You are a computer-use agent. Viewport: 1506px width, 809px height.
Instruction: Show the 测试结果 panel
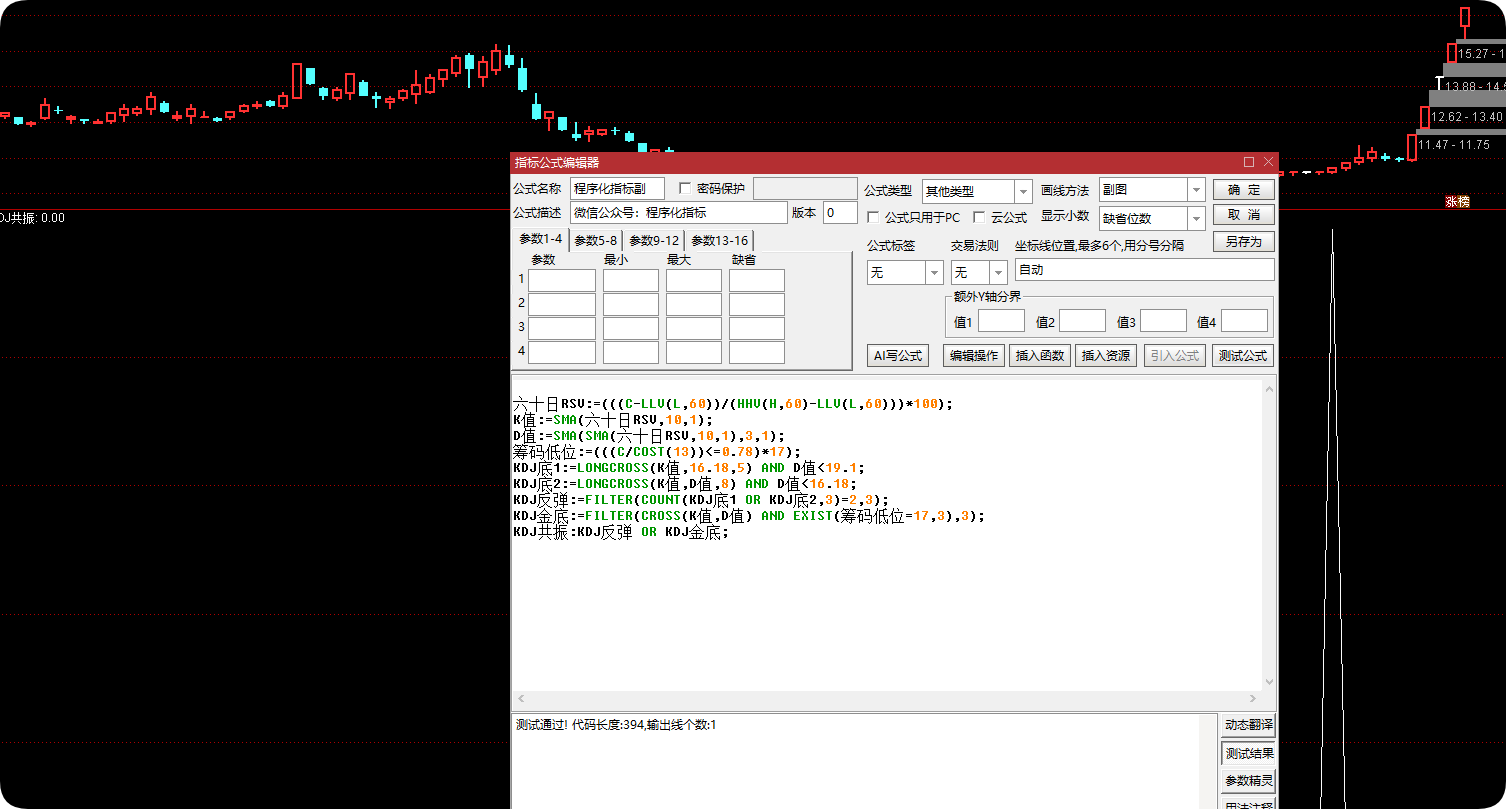point(1249,753)
